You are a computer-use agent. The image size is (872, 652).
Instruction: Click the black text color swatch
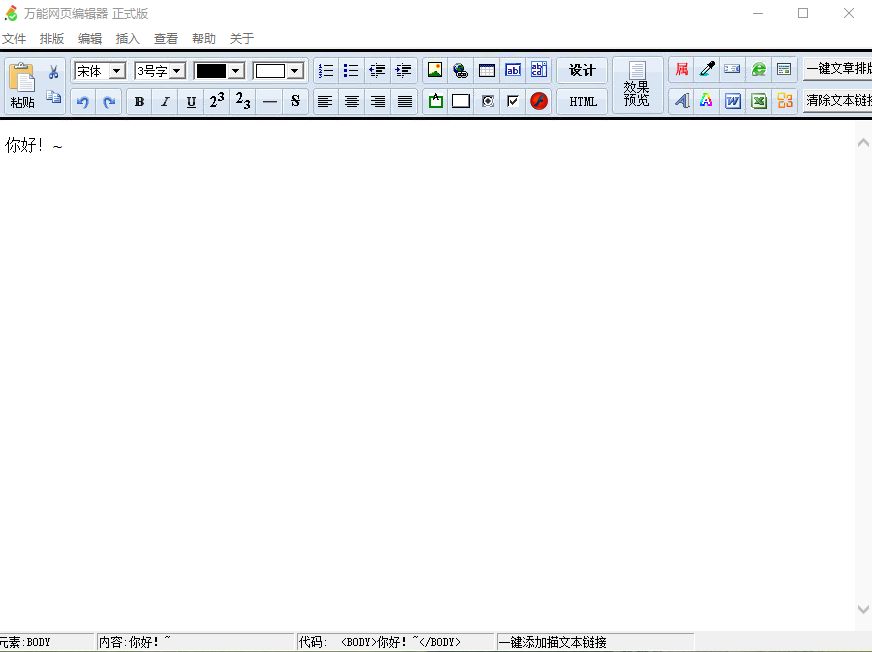coord(211,71)
